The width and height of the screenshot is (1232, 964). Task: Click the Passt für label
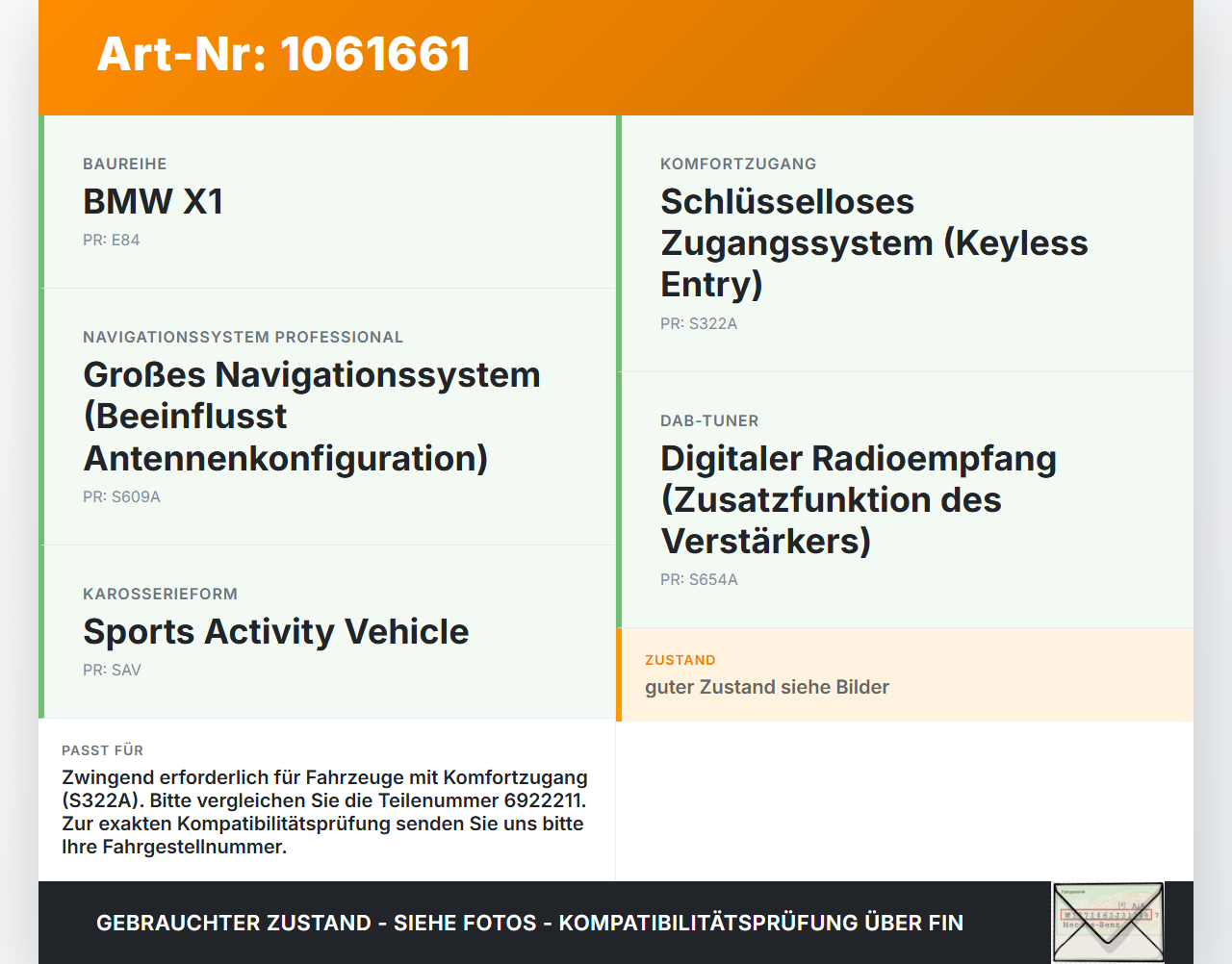click(x=102, y=750)
